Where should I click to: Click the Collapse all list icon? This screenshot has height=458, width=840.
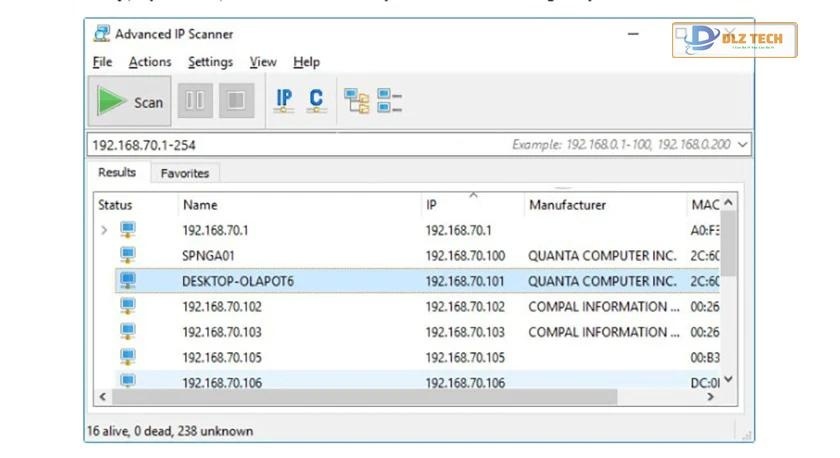(390, 101)
